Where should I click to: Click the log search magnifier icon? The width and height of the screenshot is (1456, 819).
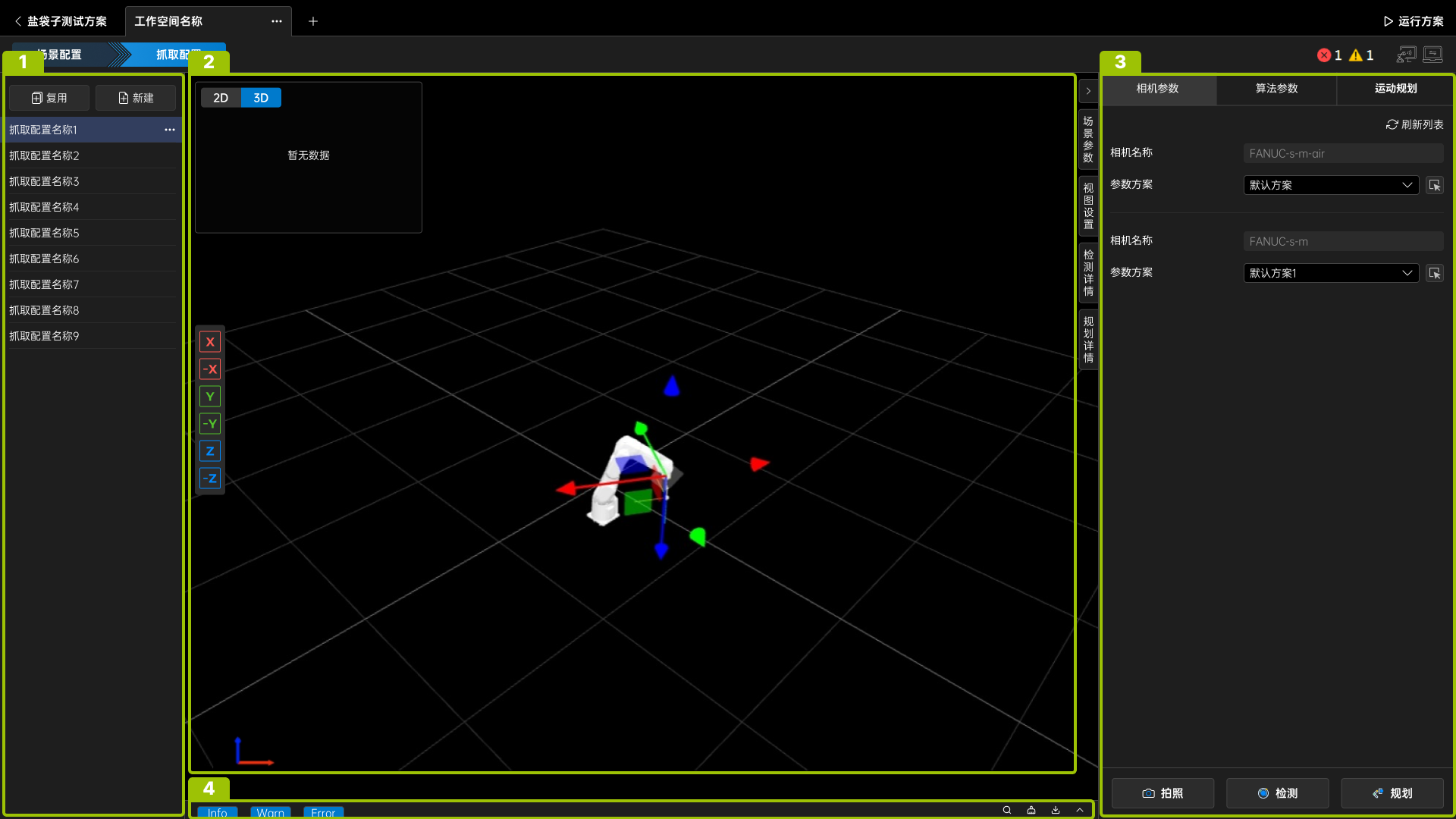1007,810
